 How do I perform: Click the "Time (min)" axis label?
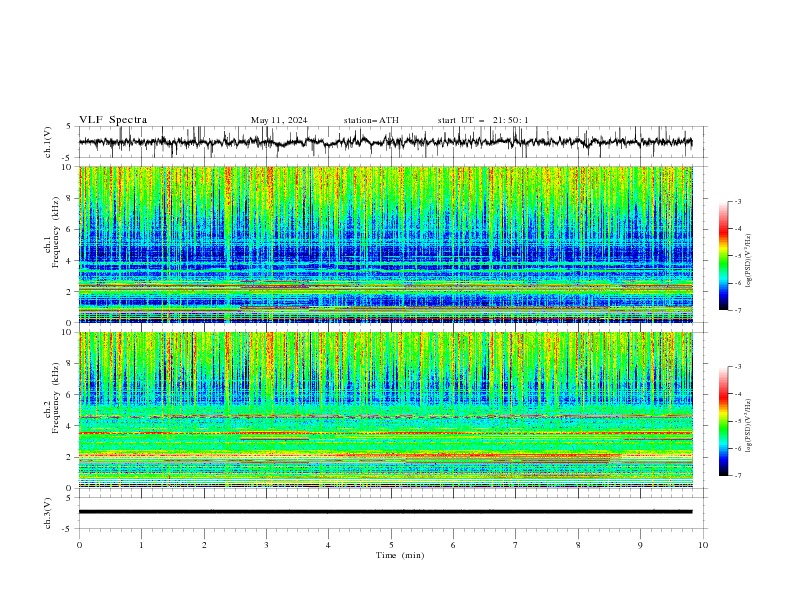coord(400,555)
